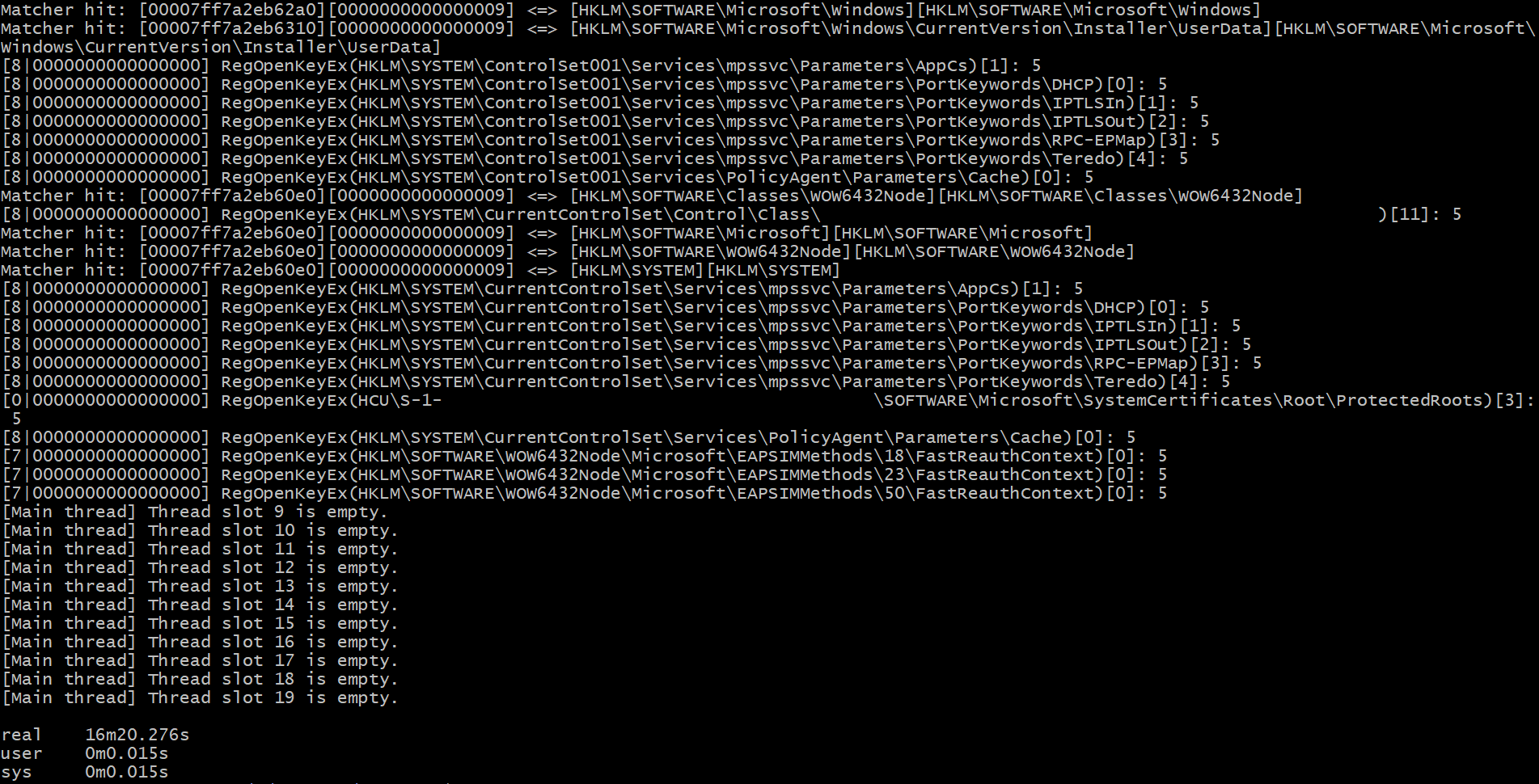Click the 'Thread slot 9 is empty' line

(x=195, y=512)
